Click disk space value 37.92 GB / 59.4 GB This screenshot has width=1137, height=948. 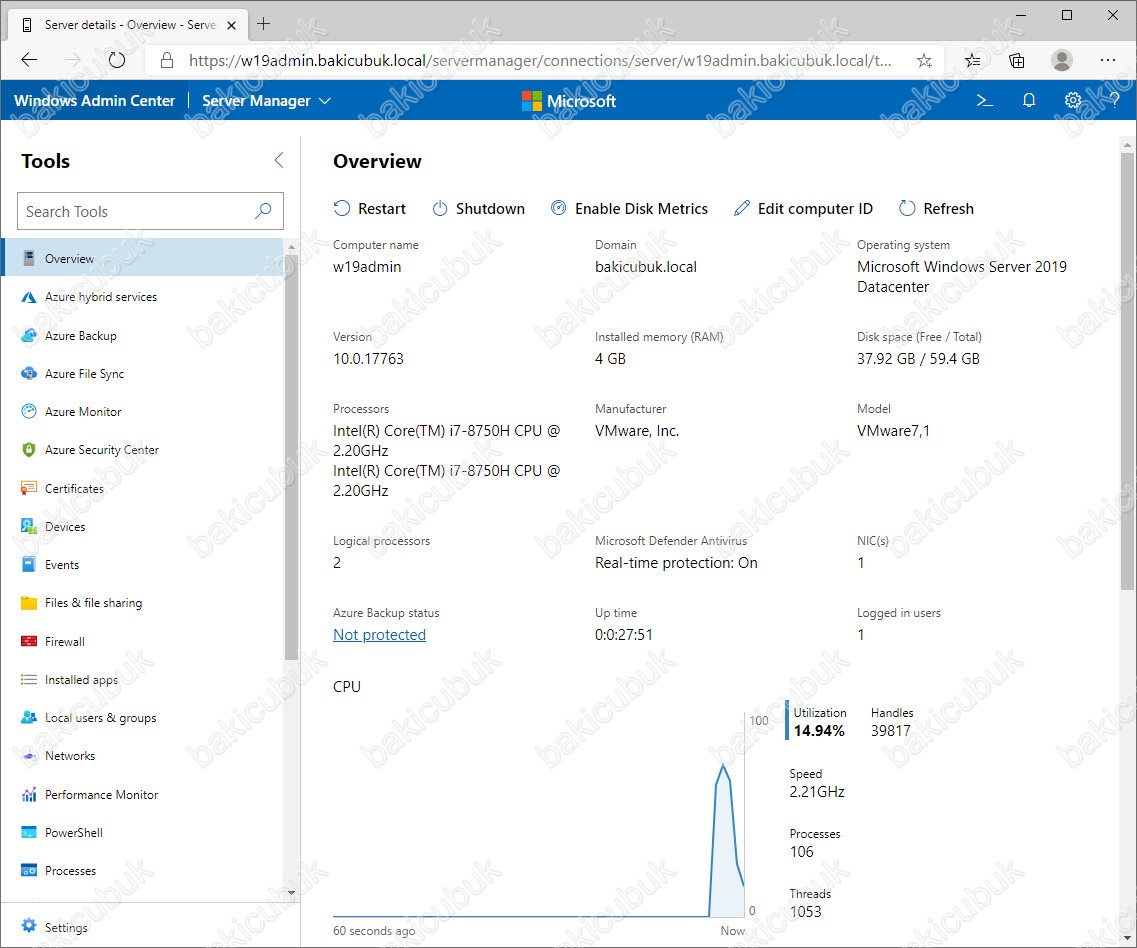click(918, 358)
